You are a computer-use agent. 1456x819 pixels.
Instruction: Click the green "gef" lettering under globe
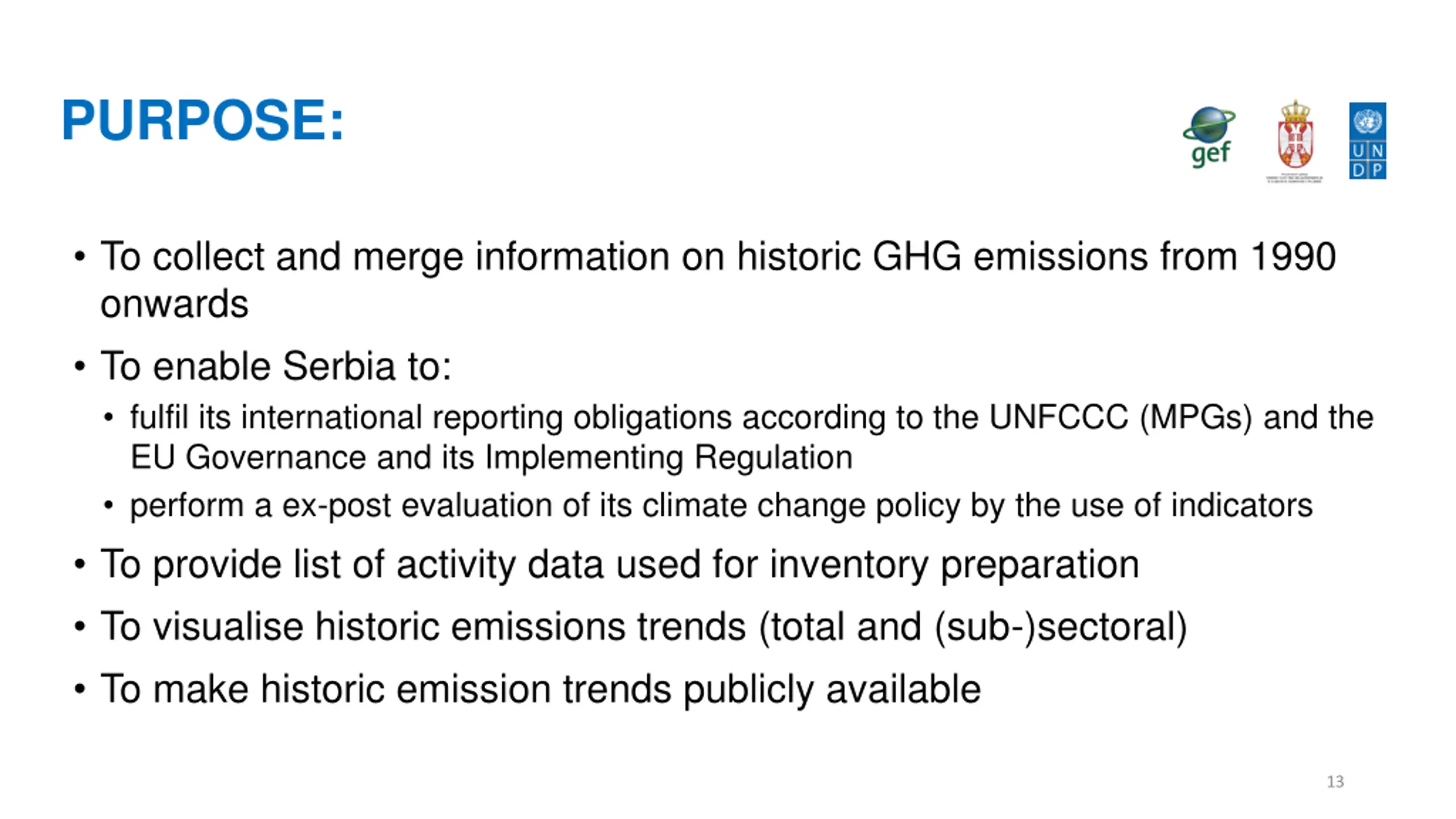[1211, 154]
